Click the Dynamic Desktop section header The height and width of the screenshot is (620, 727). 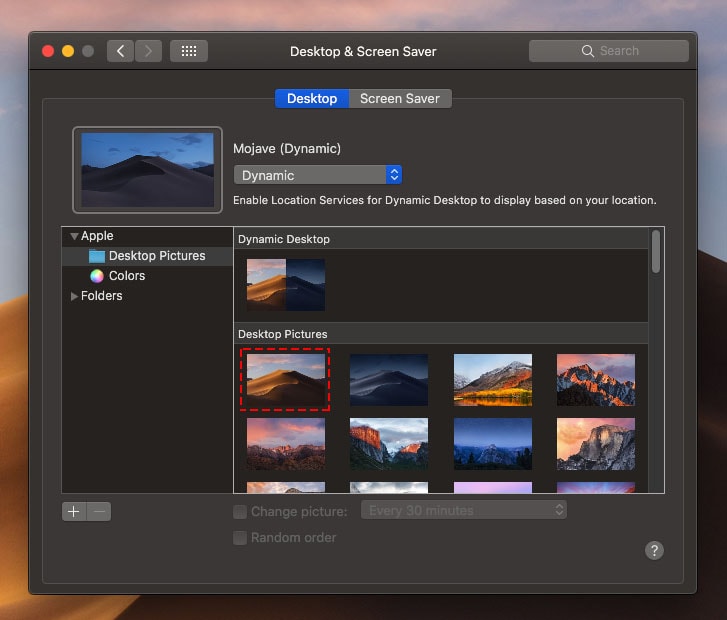point(441,239)
